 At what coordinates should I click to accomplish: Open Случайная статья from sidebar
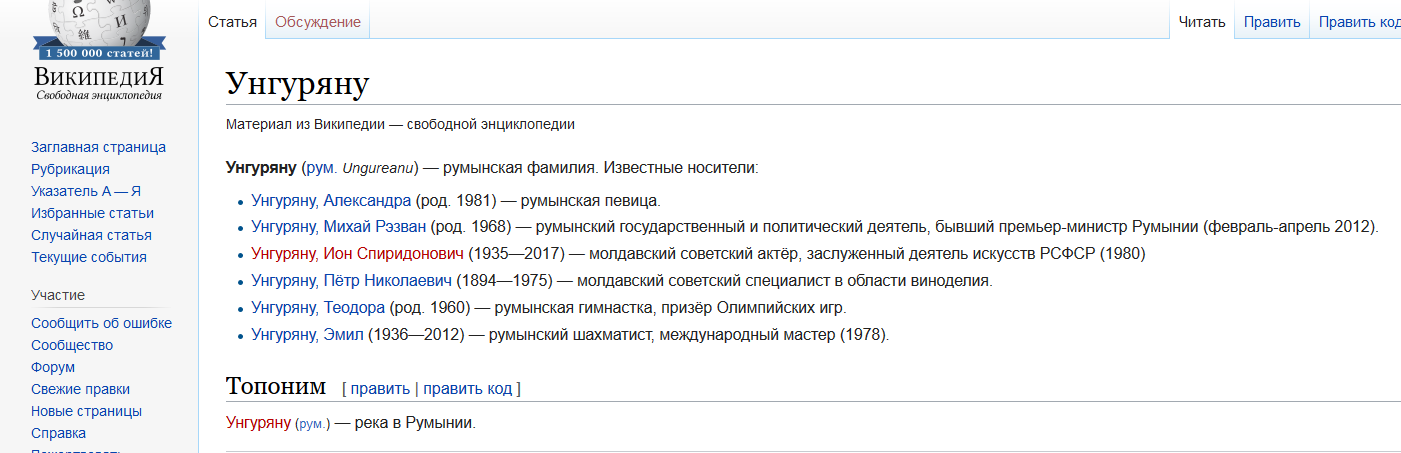[91, 235]
